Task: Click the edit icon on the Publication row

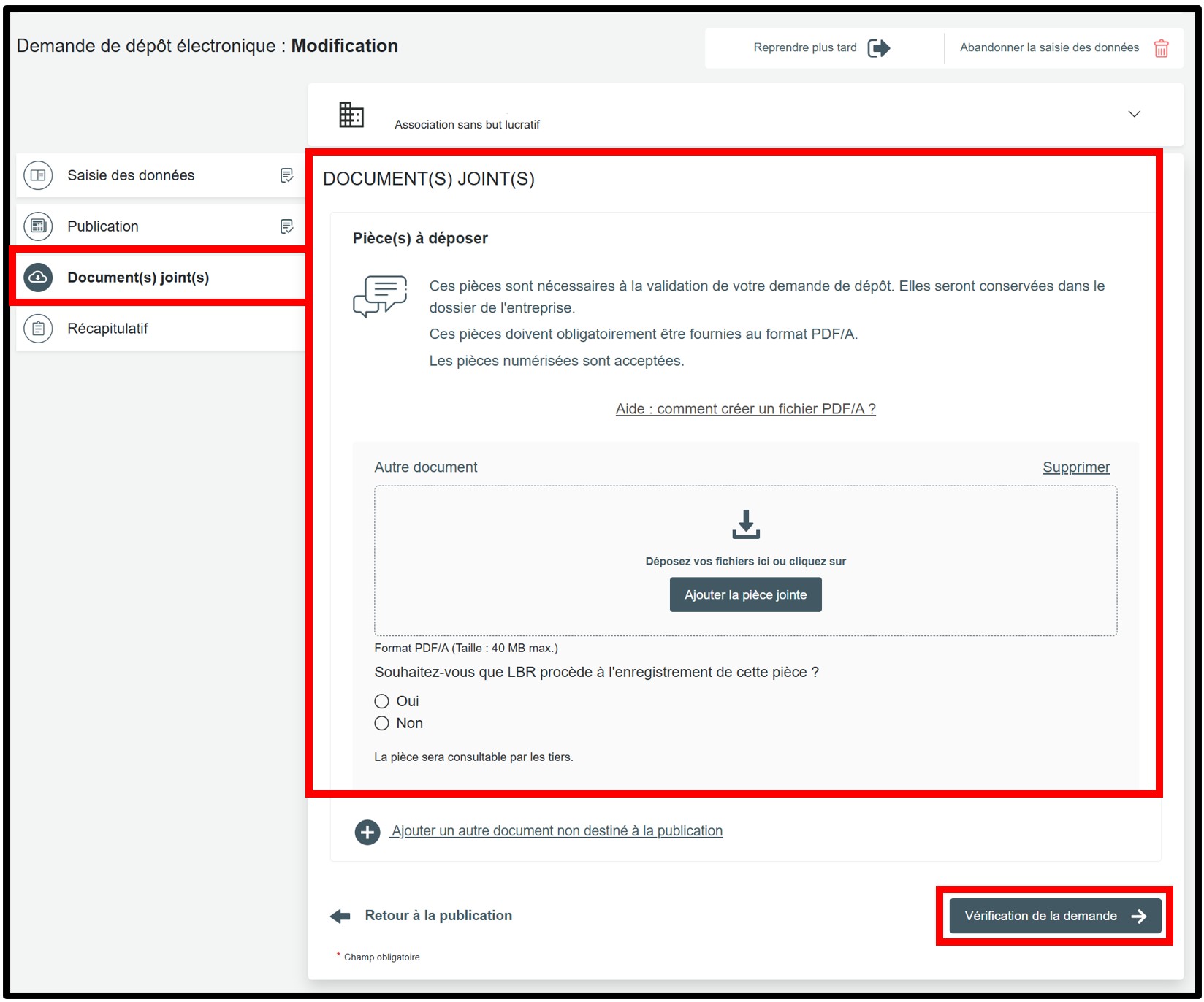Action: [286, 226]
